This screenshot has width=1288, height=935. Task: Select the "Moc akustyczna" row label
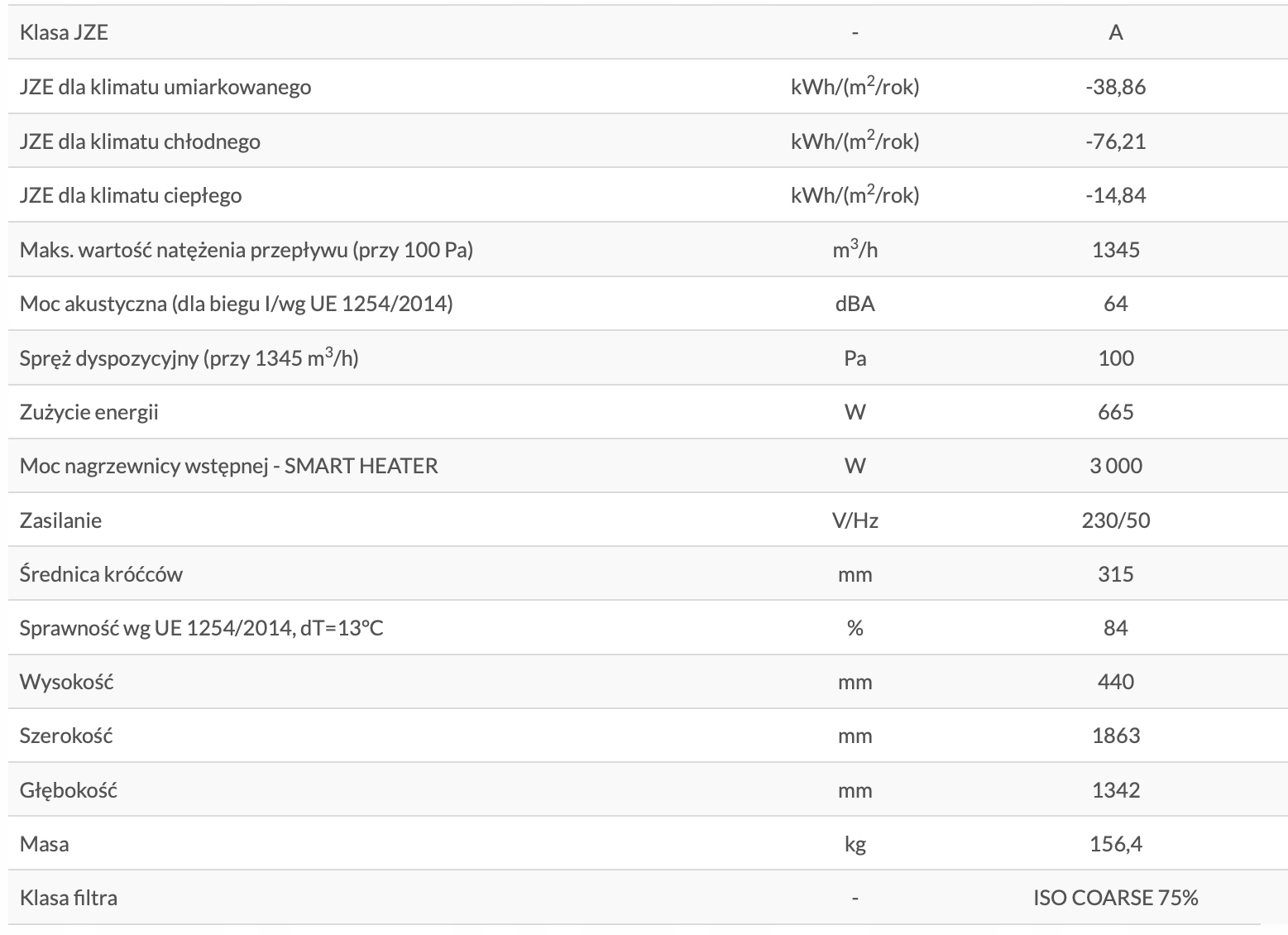[236, 304]
